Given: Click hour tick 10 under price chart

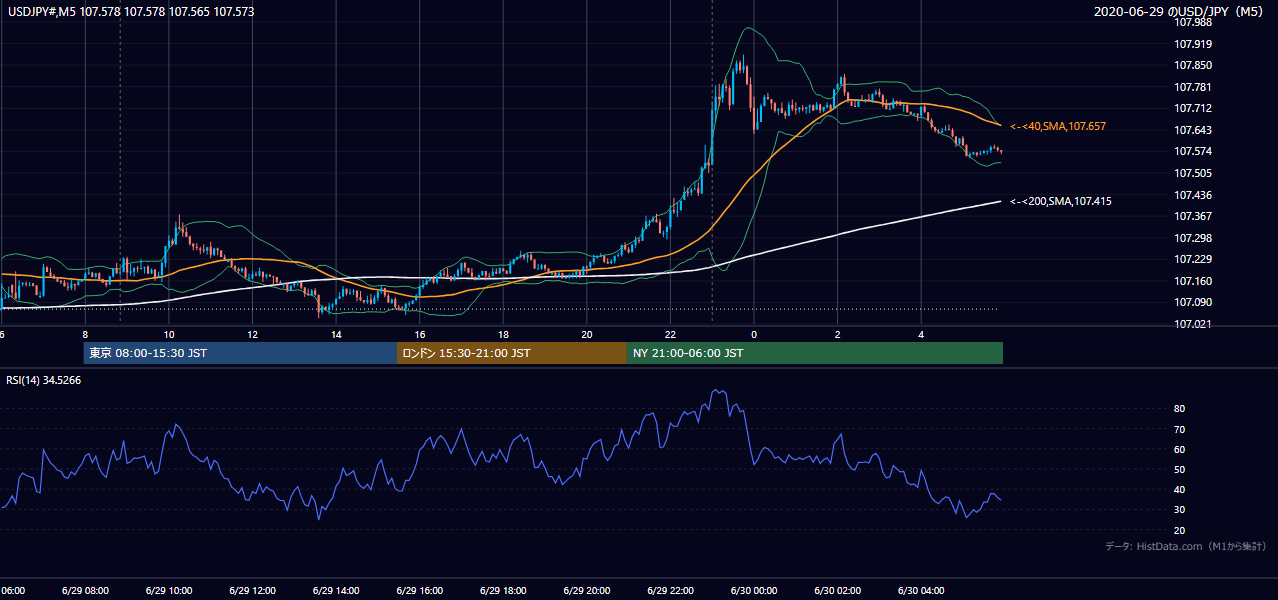Looking at the screenshot, I should (x=168, y=335).
